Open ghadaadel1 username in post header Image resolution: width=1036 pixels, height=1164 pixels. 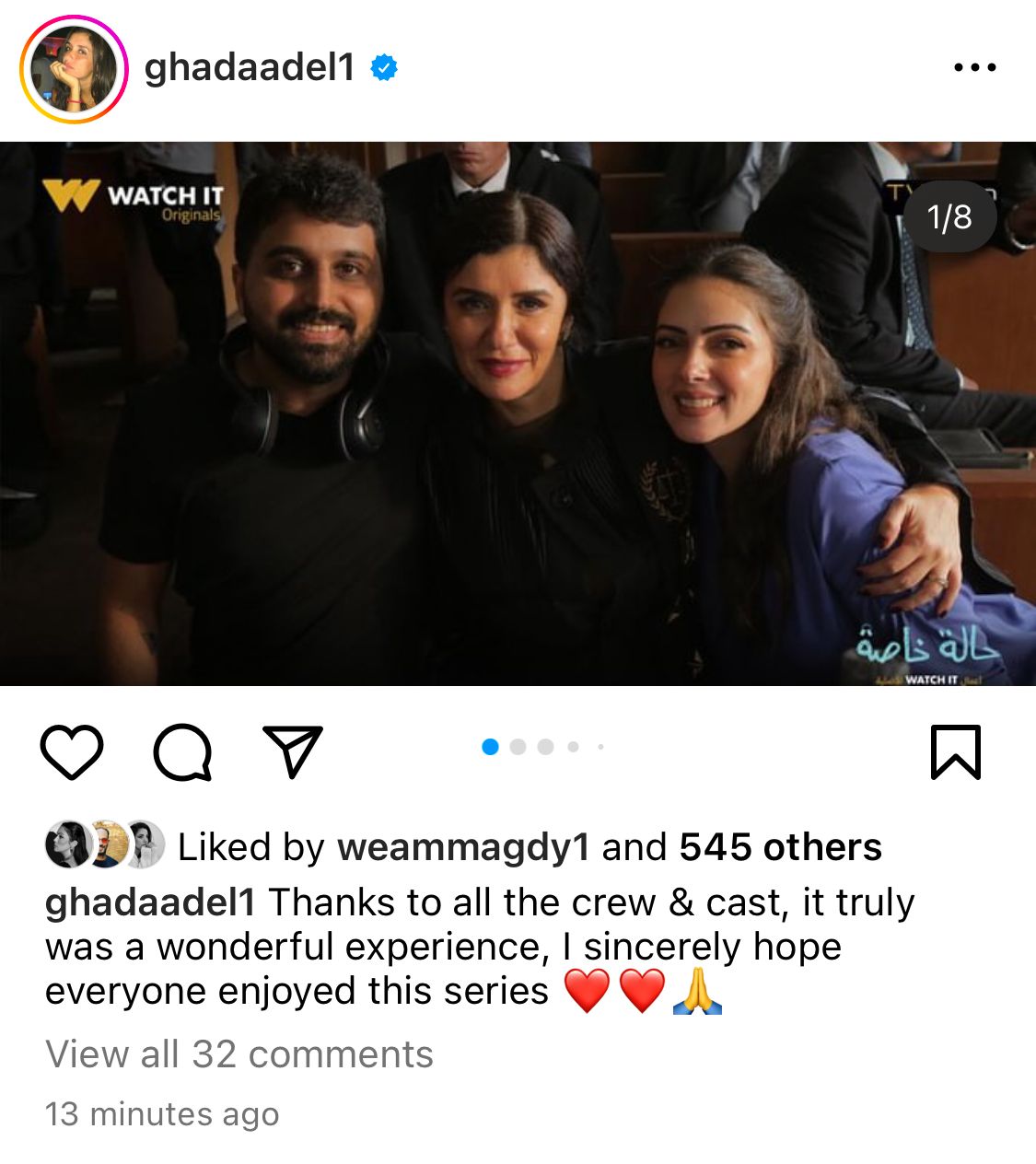[250, 67]
